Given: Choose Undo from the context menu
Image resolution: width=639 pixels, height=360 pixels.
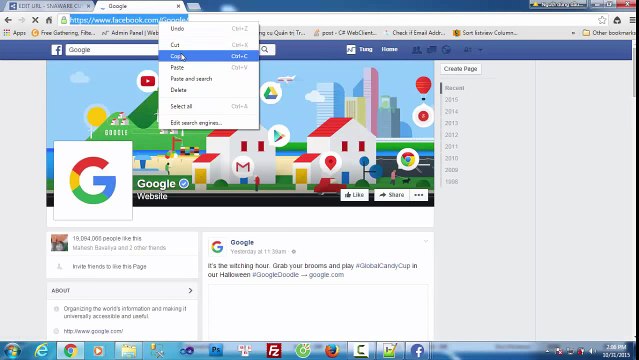Looking at the screenshot, I should click(x=209, y=29).
